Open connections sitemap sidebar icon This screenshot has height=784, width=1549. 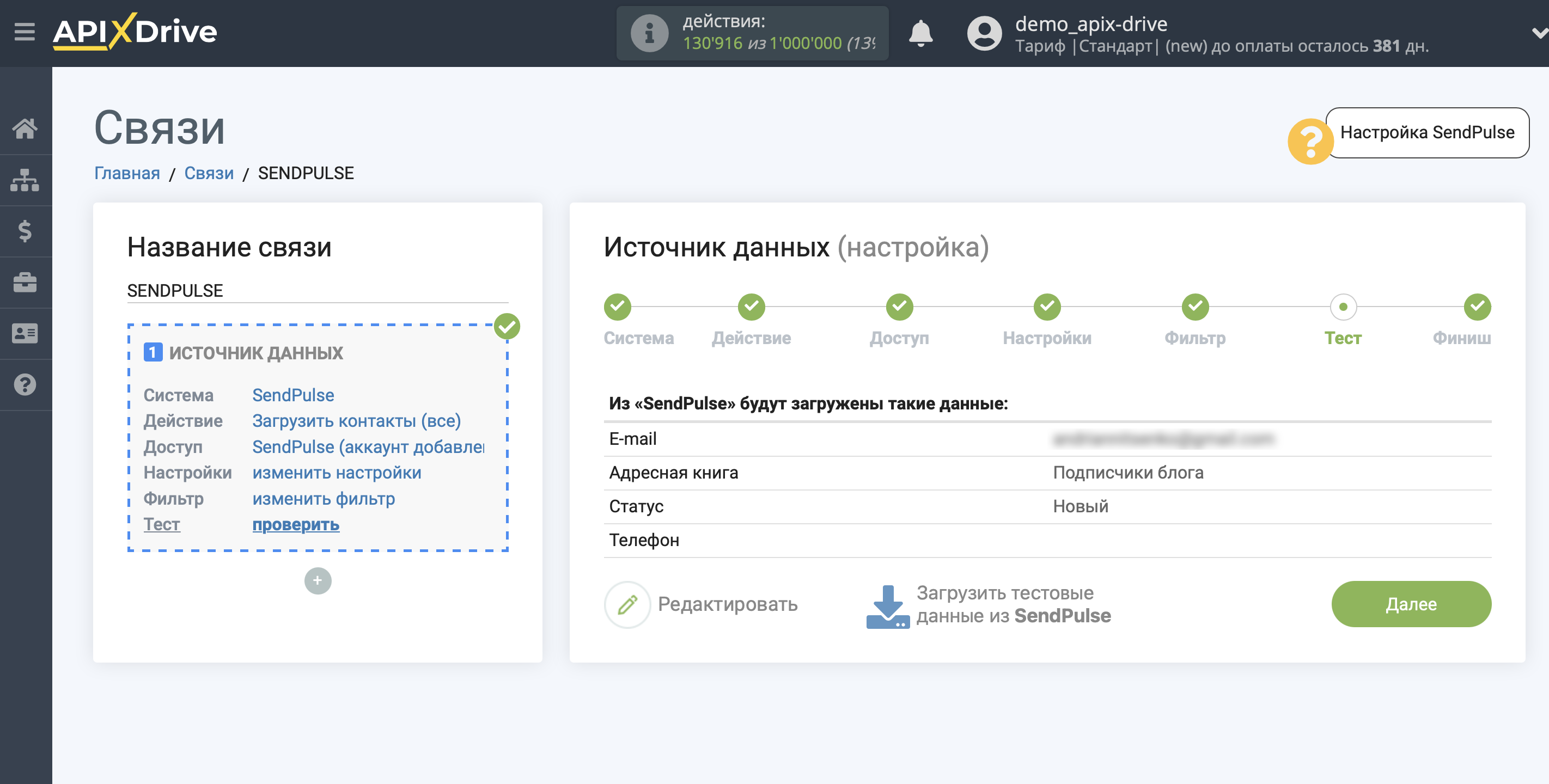[25, 180]
